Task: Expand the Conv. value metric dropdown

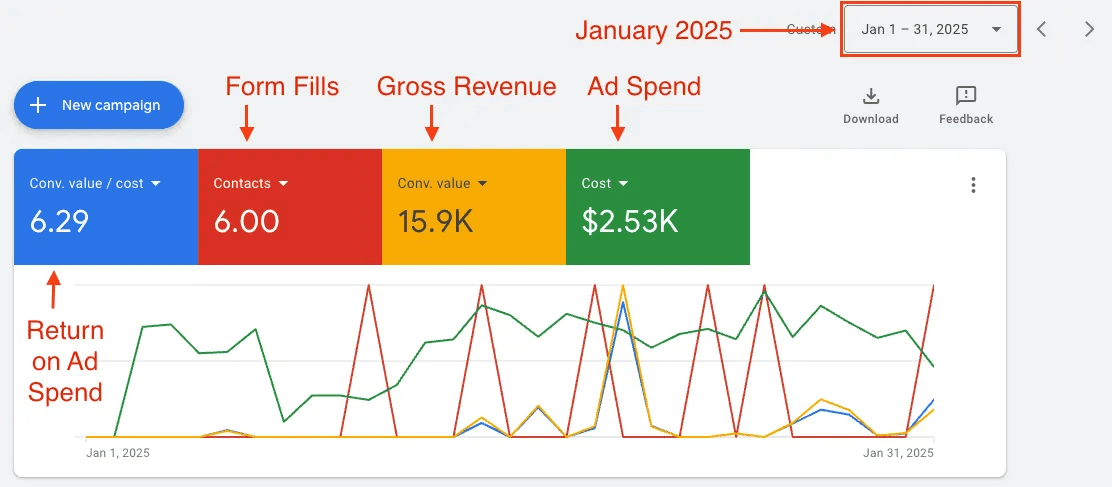Action: (x=482, y=184)
